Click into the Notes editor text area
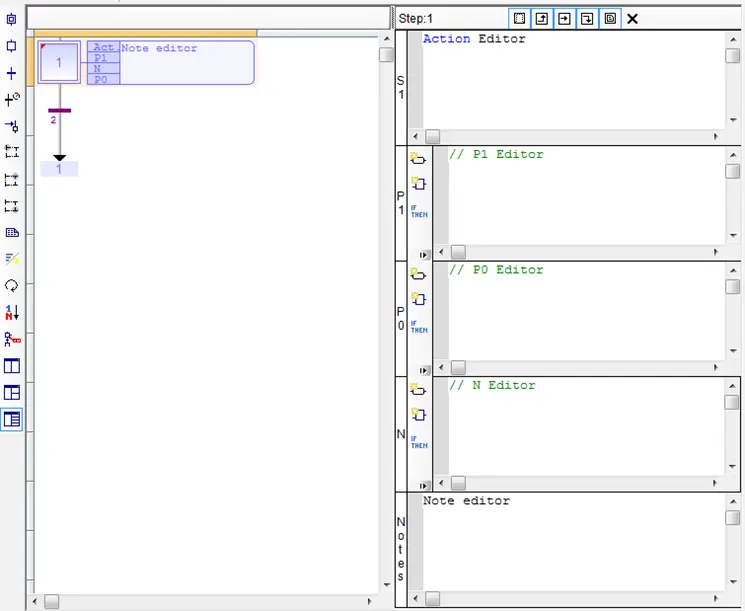The image size is (745, 611). coord(573,543)
